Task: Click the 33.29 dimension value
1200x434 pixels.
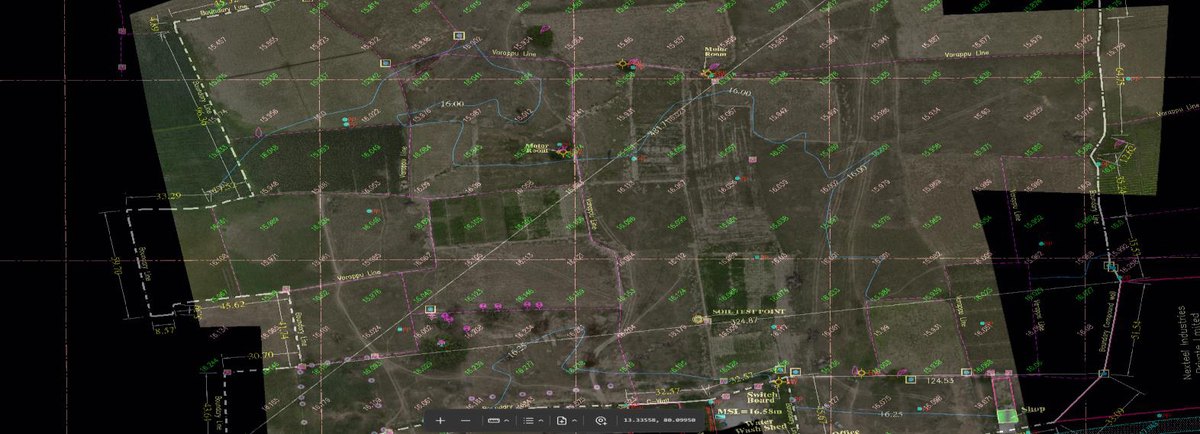Action: (169, 194)
